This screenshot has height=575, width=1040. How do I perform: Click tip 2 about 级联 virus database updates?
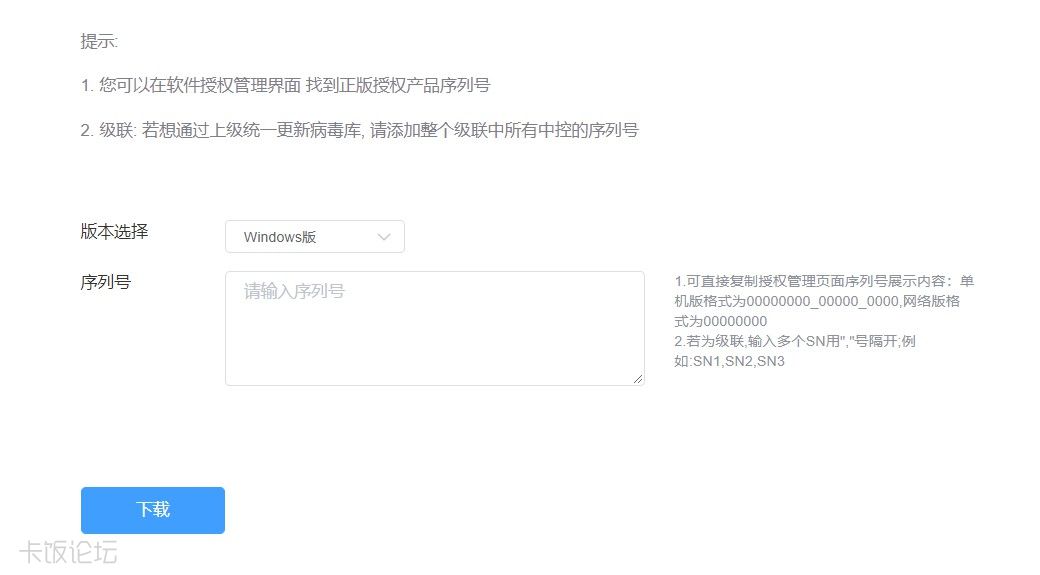(x=359, y=130)
